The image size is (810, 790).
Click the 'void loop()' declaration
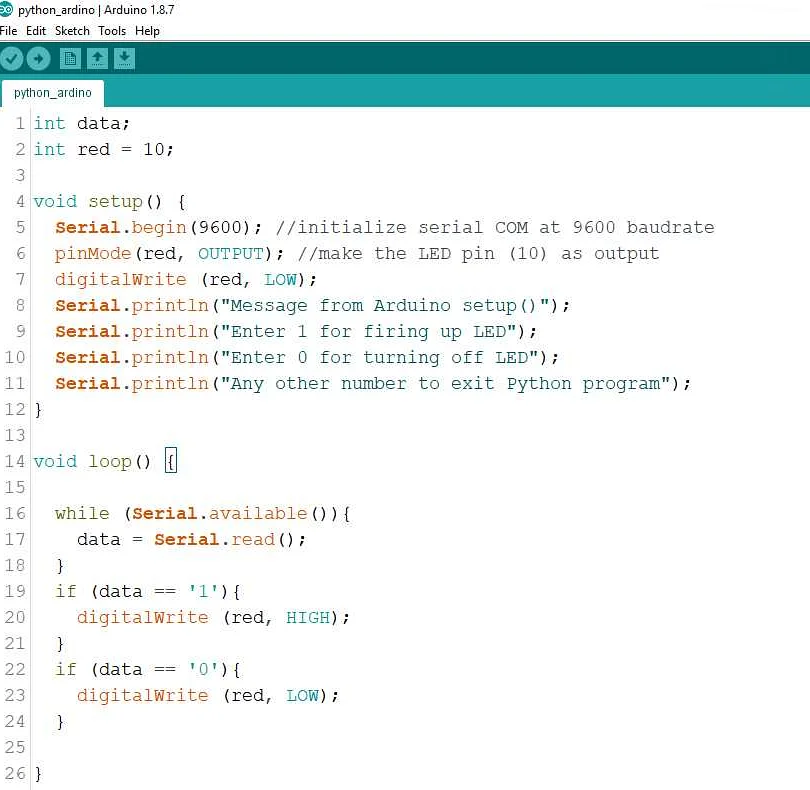tap(92, 461)
